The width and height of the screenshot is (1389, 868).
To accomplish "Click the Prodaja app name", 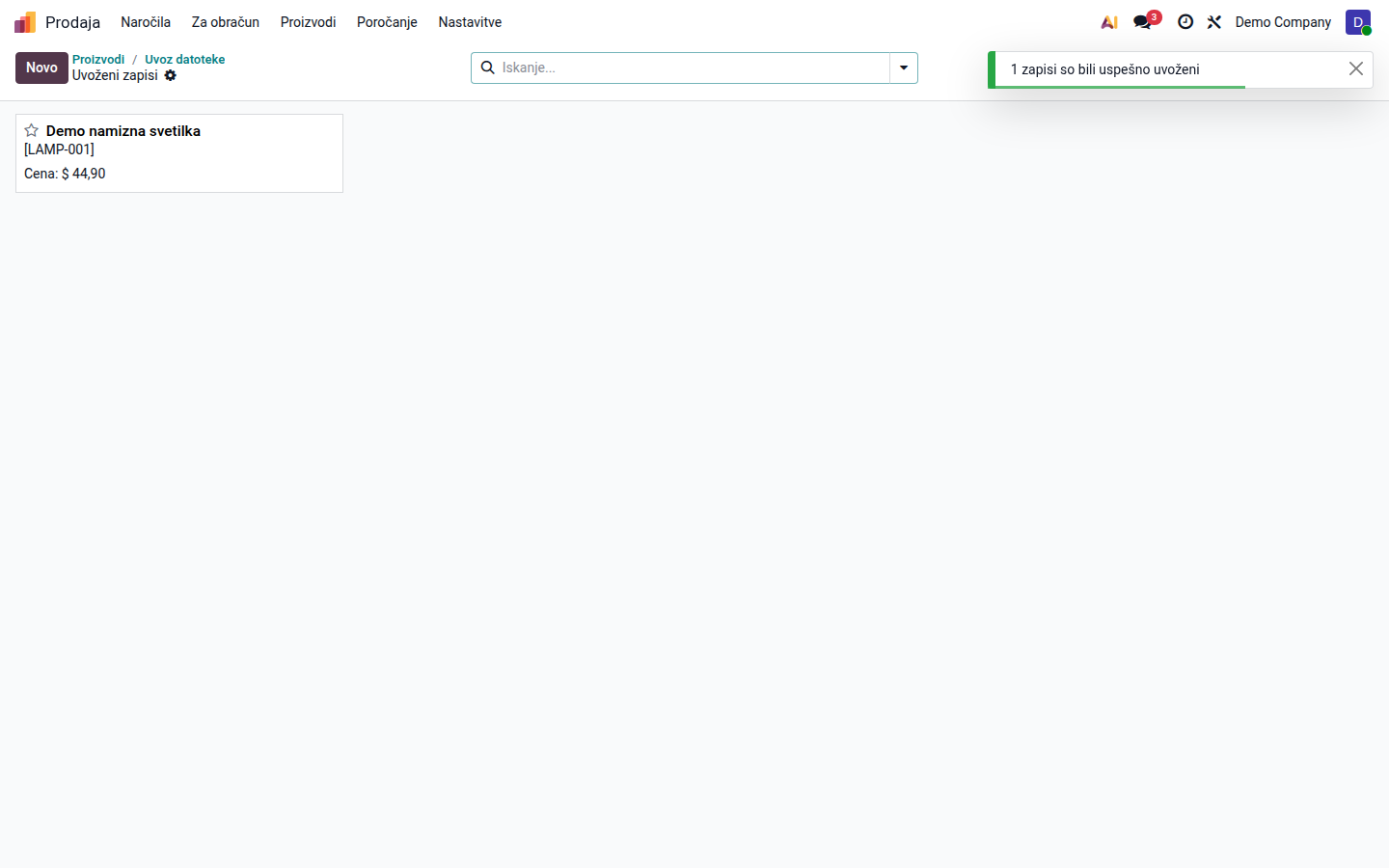I will (x=72, y=22).
